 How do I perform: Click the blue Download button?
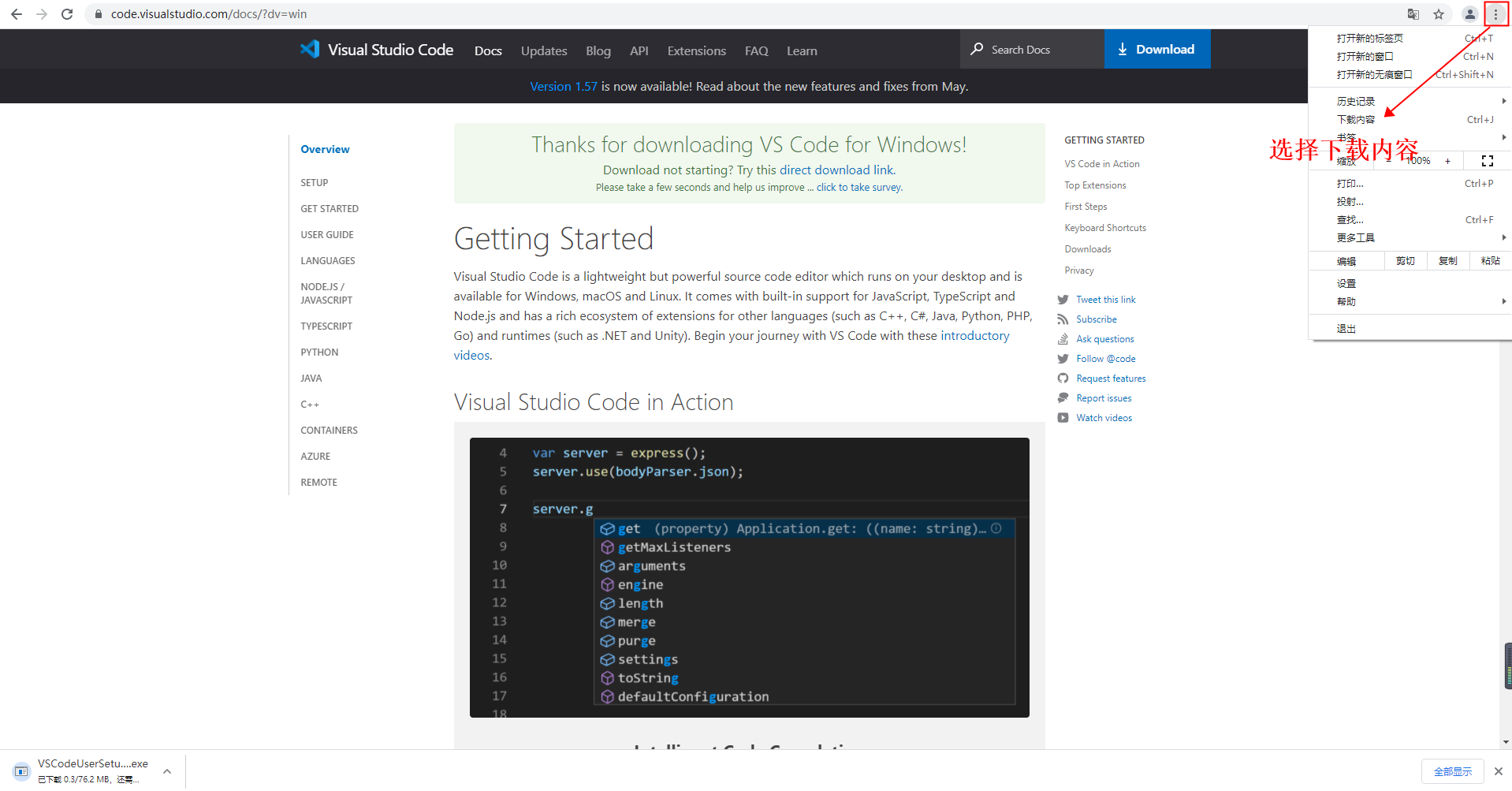[x=1156, y=49]
